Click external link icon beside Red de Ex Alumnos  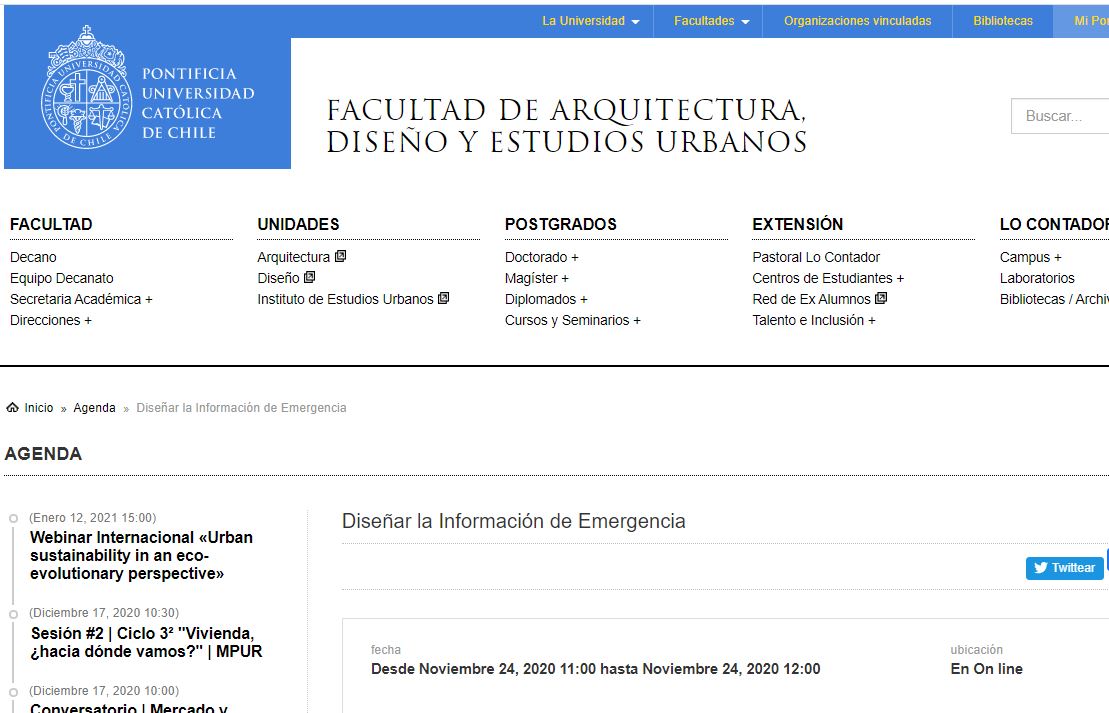pyautogui.click(x=881, y=298)
